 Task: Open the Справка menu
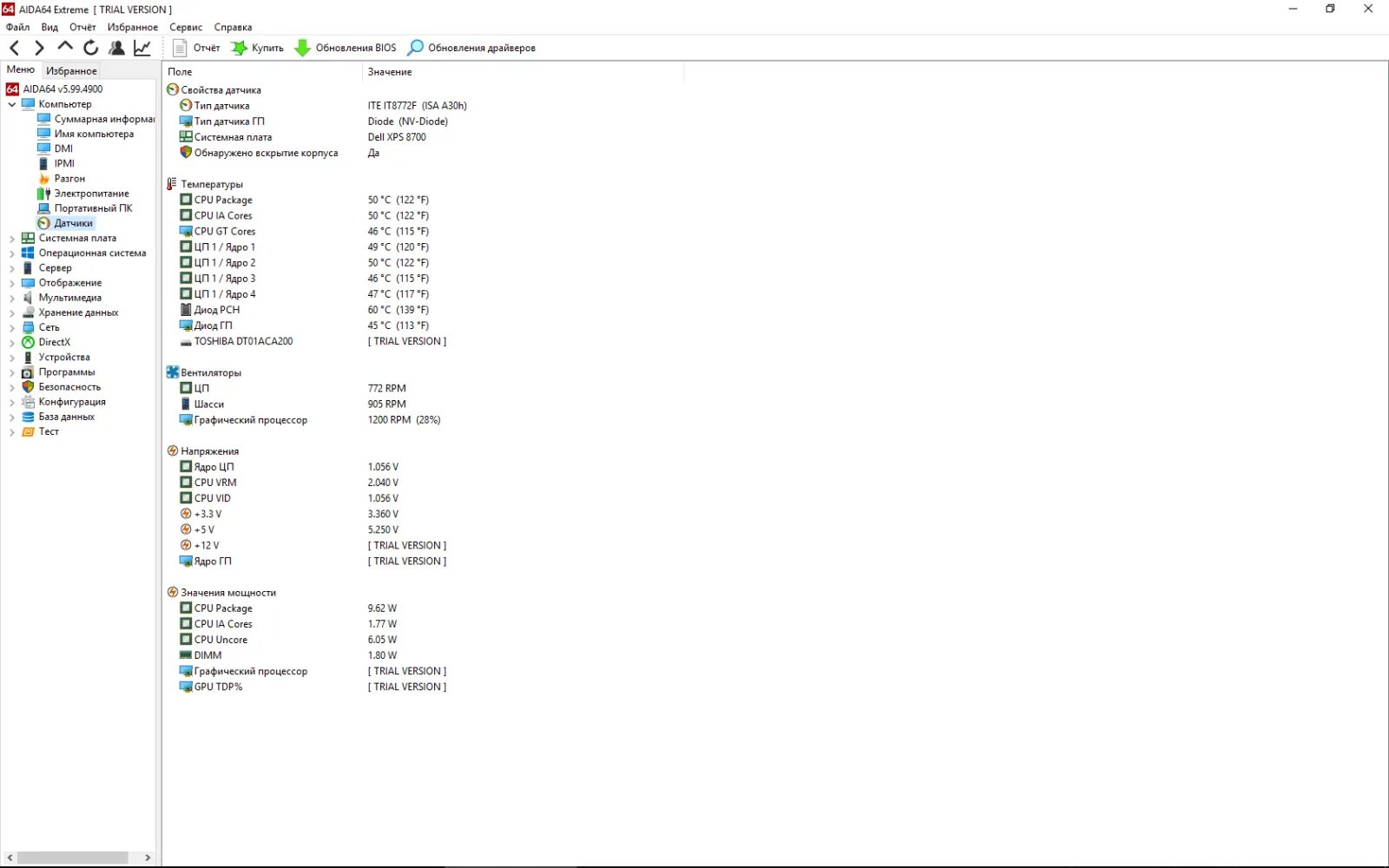(x=233, y=27)
